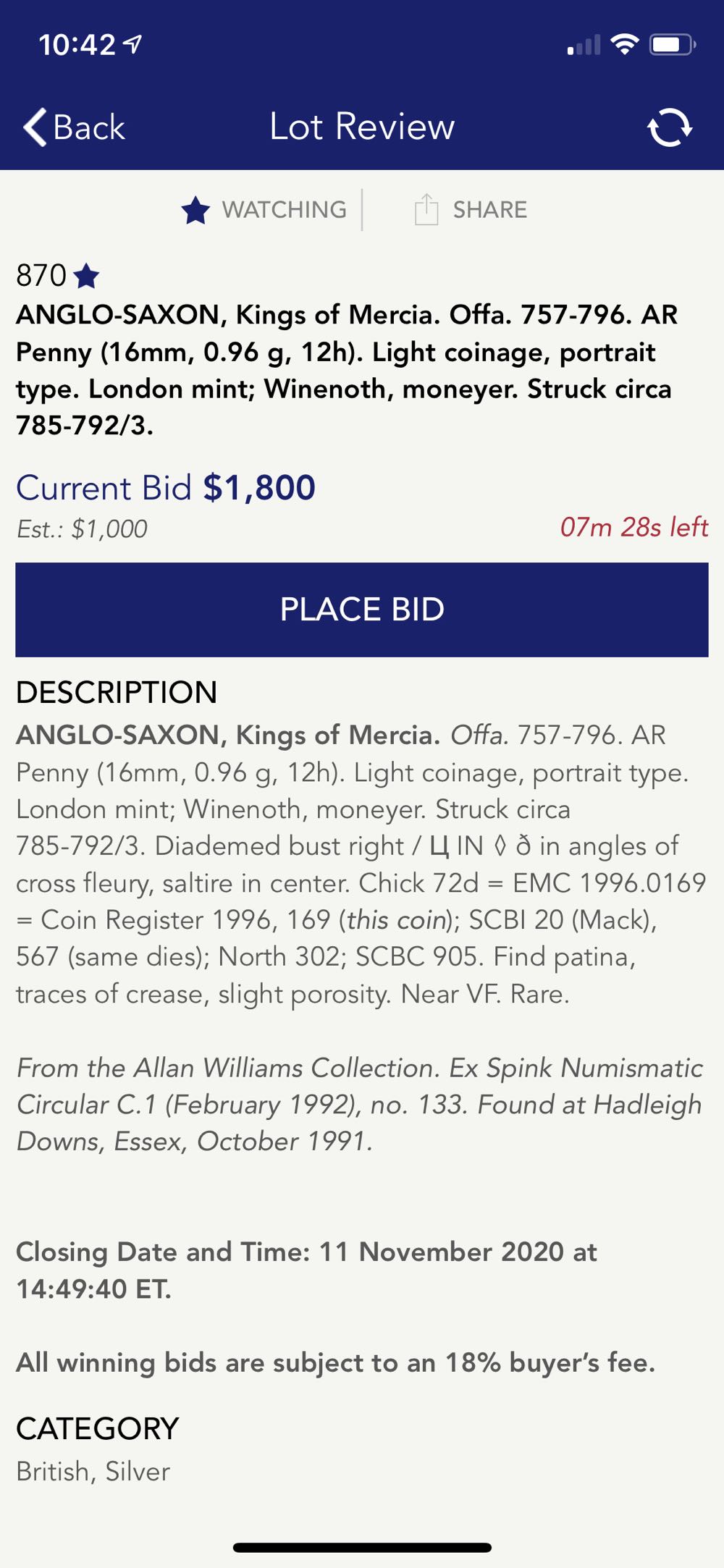
Task: Tap the star beside lot 870
Action: 87,276
